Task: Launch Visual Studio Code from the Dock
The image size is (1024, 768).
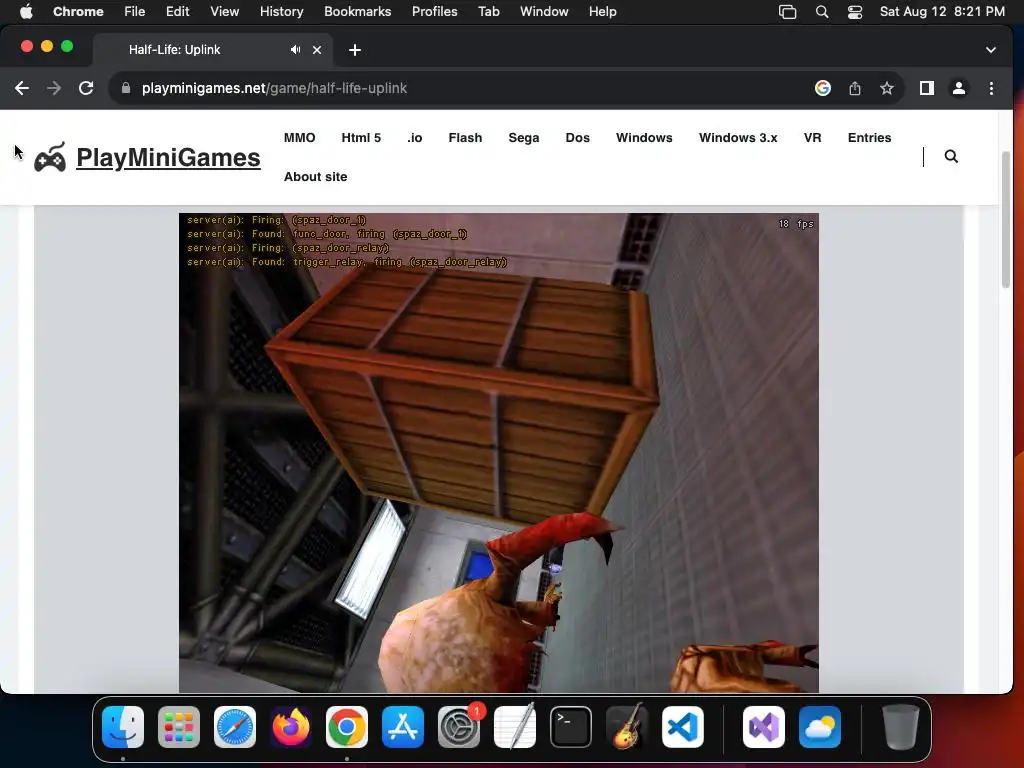Action: tap(683, 727)
